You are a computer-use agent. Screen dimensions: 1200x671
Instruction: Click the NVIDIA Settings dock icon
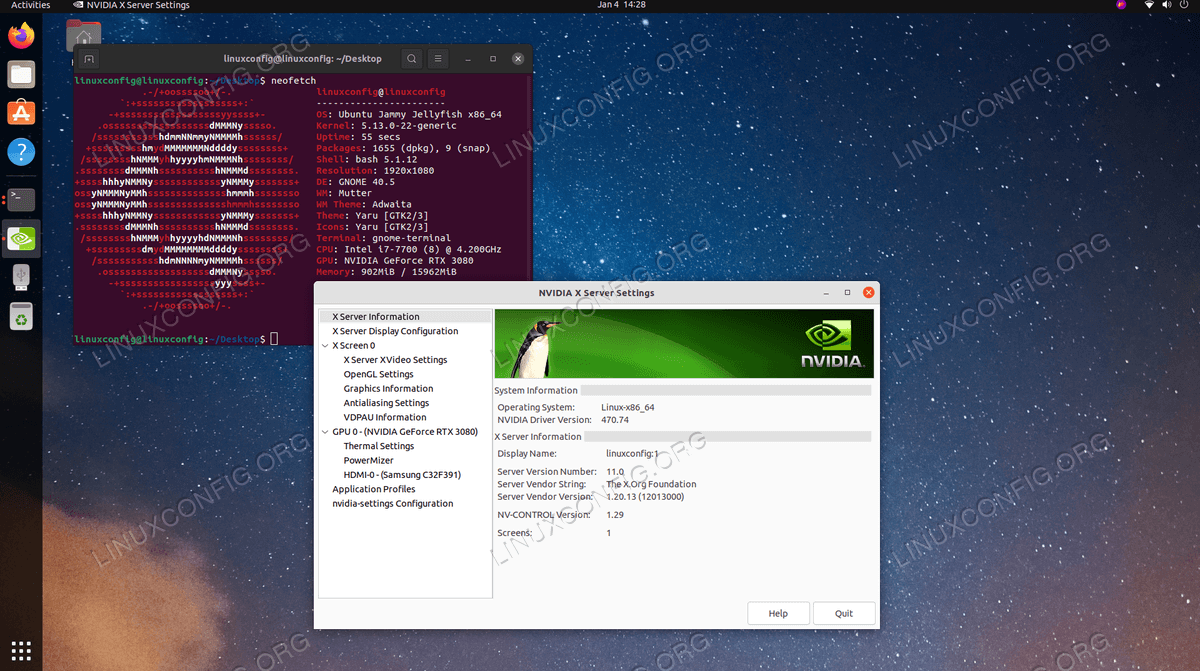[21, 239]
